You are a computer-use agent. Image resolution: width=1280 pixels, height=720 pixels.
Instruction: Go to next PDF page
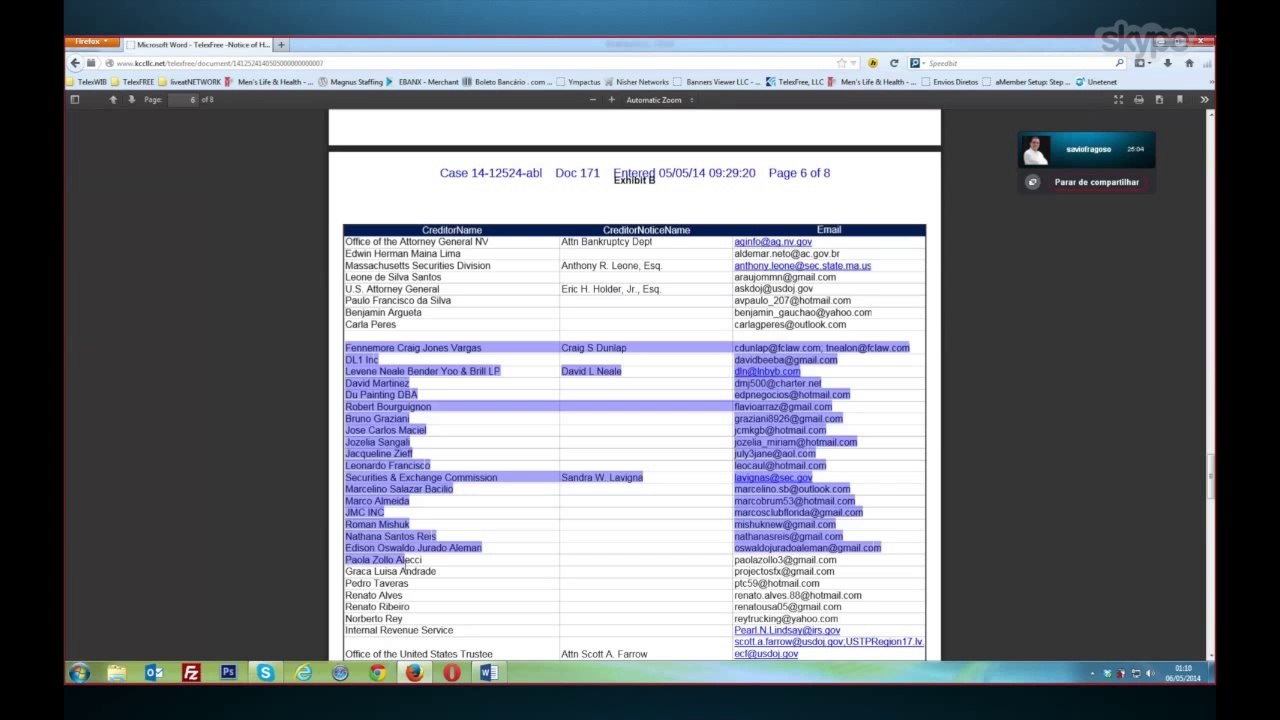131,100
